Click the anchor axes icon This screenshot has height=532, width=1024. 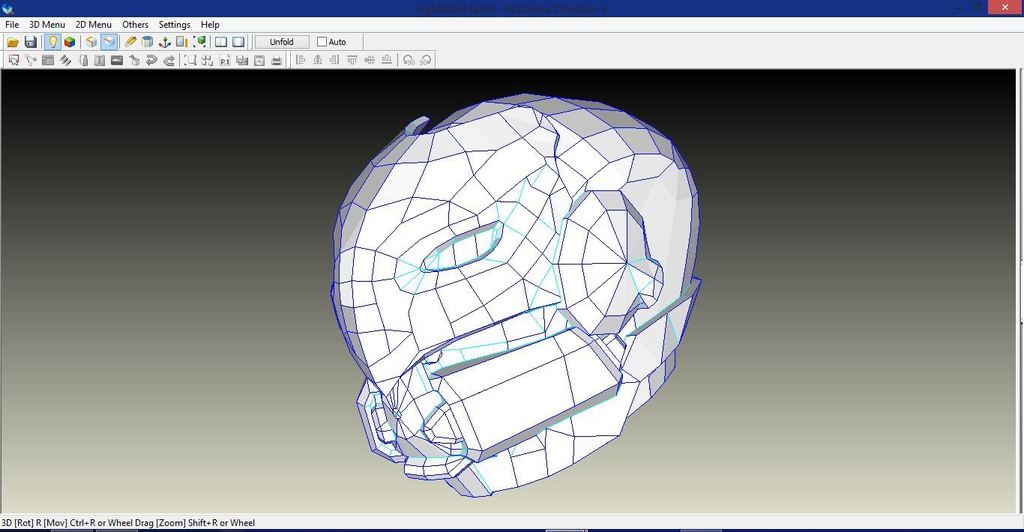tap(165, 42)
